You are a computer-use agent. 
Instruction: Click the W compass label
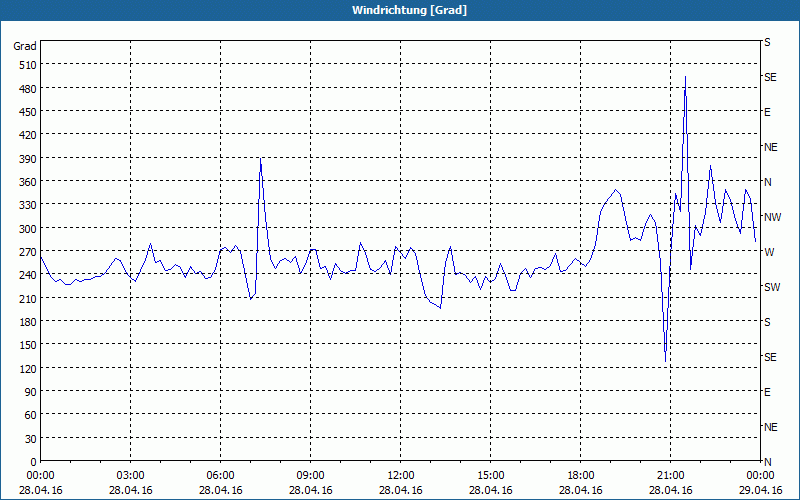click(x=768, y=252)
